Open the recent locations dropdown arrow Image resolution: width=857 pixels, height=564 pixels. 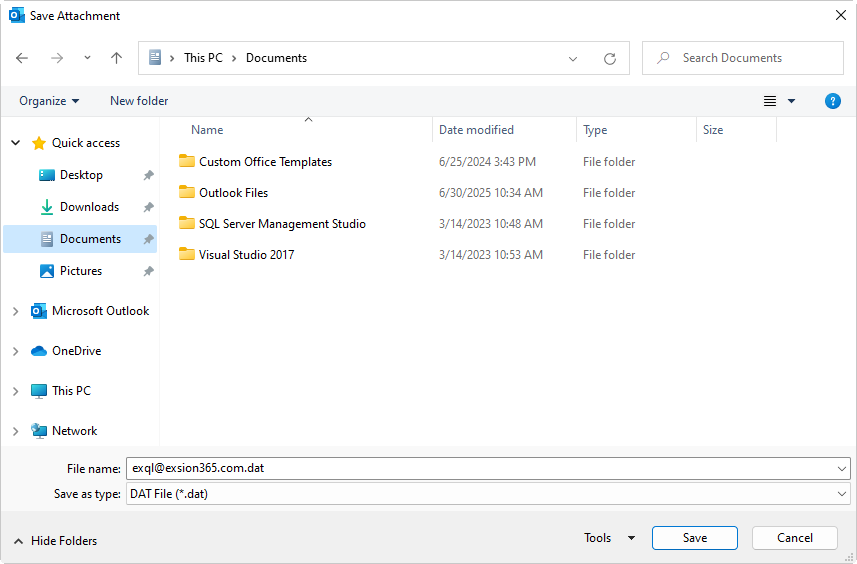(87, 57)
